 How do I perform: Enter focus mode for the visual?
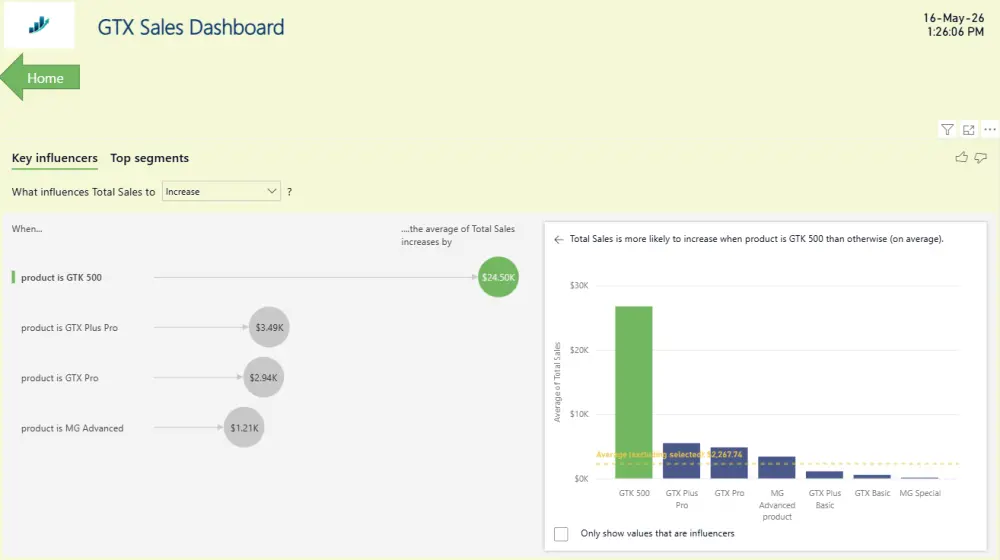(x=968, y=129)
